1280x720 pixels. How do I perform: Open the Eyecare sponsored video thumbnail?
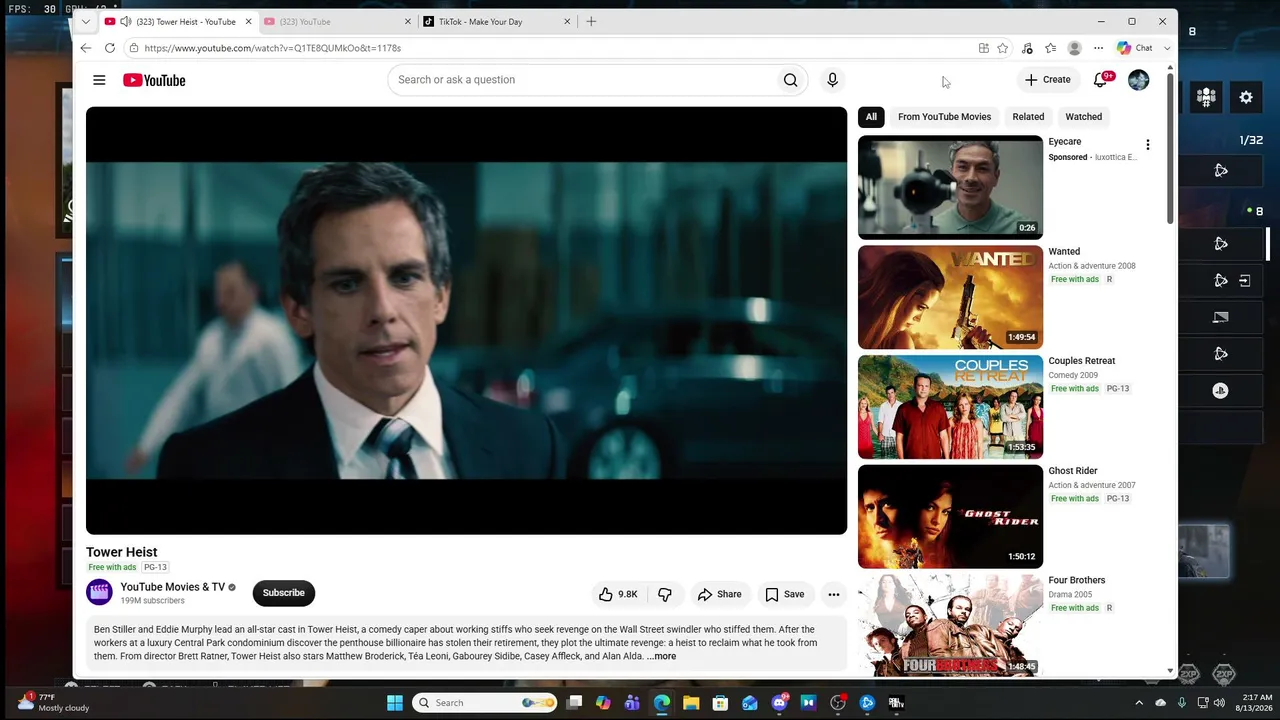pos(950,187)
